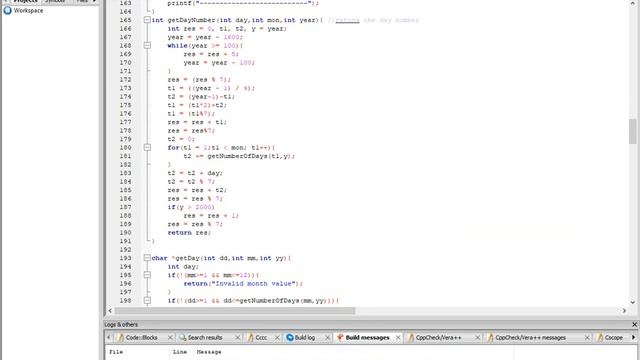The height and width of the screenshot is (360, 640).
Task: Open the CppCheck/Vera++ tab
Action: click(438, 338)
